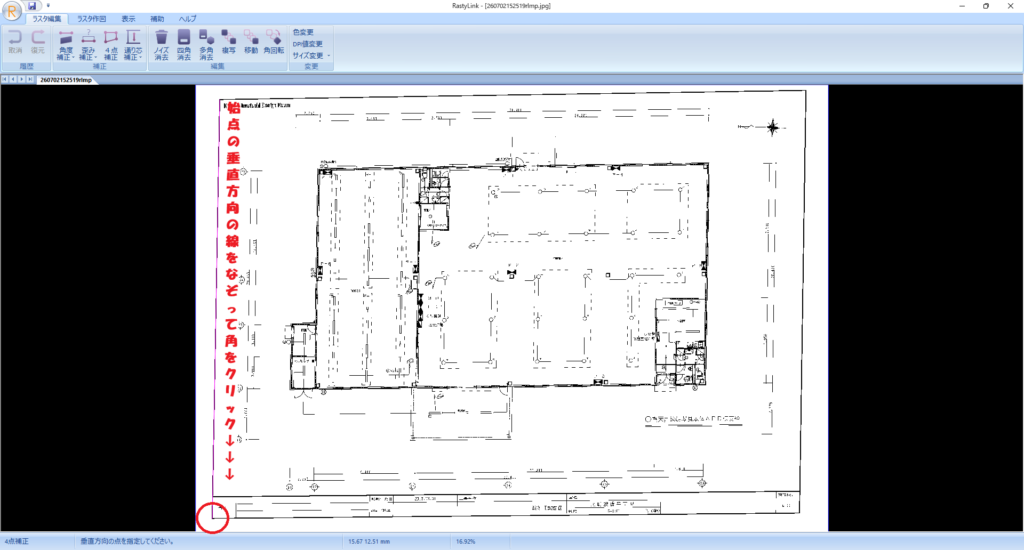Minimize the RastyLink window
Viewport: 1024px width, 550px height.
pyautogui.click(x=962, y=6)
